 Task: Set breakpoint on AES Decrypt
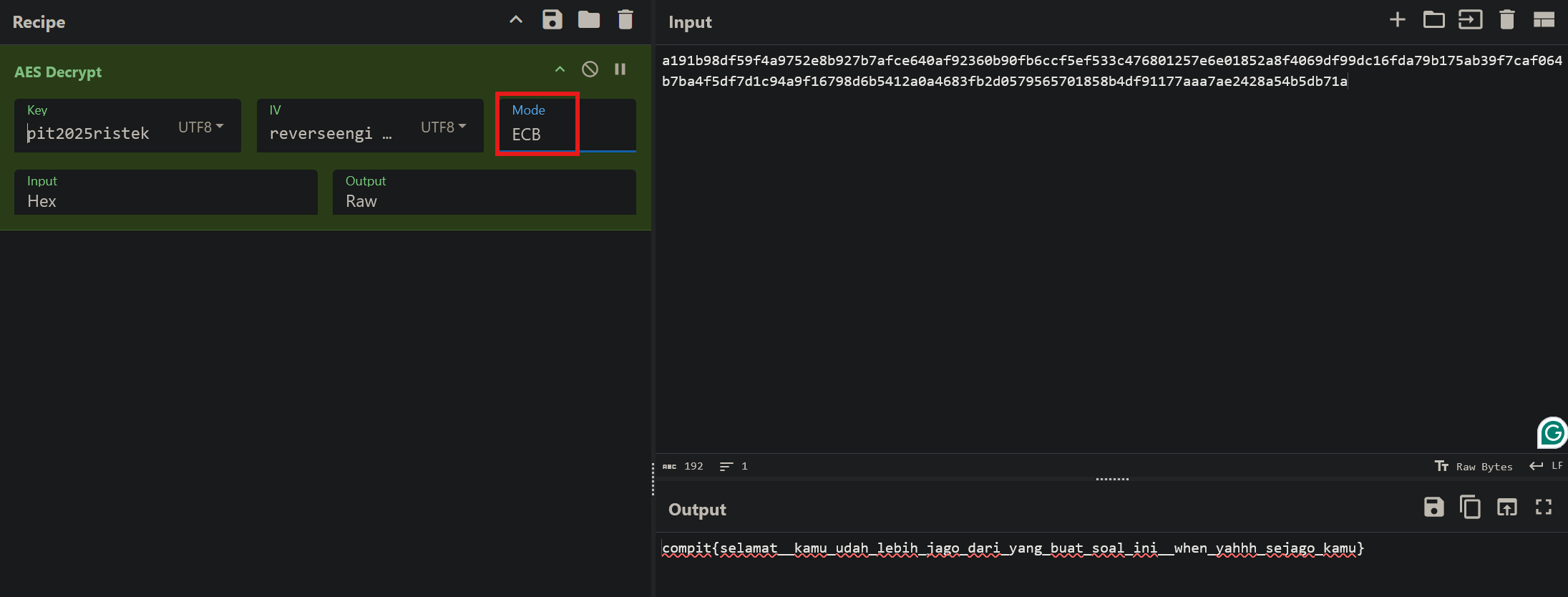[x=620, y=69]
